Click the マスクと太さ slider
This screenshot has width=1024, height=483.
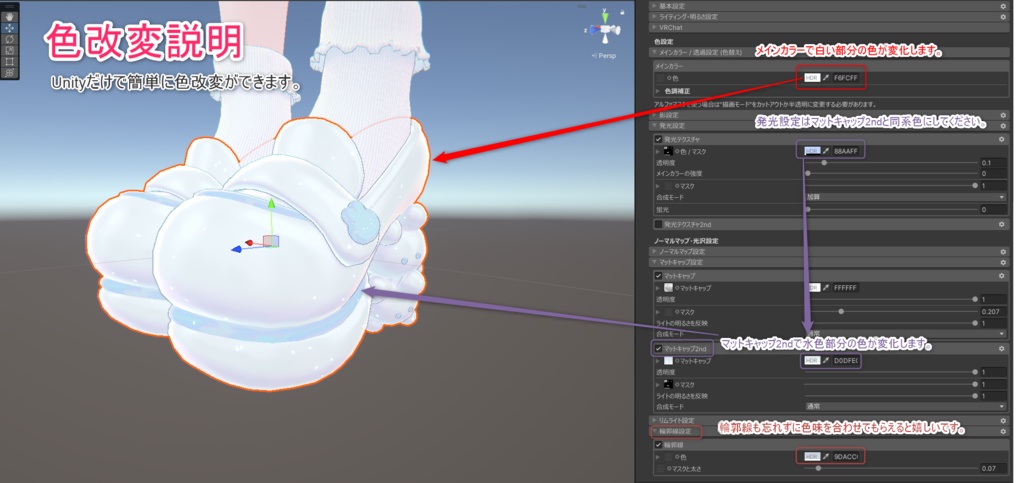(x=891, y=468)
